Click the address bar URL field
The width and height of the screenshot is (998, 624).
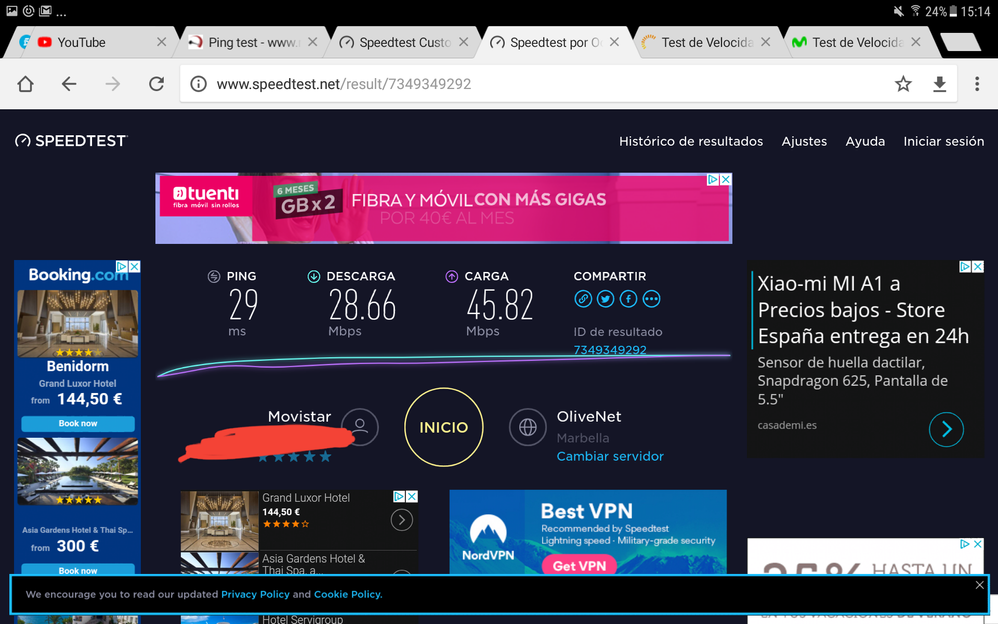(x=540, y=84)
